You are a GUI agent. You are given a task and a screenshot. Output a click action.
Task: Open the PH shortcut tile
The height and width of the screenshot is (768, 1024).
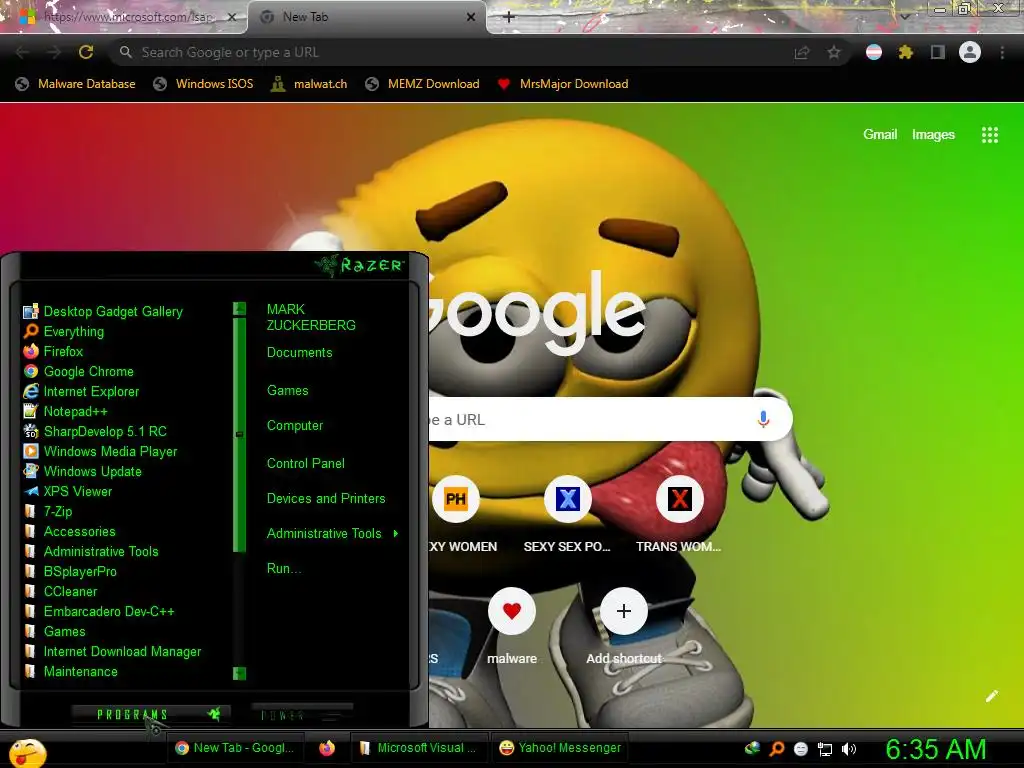455,499
